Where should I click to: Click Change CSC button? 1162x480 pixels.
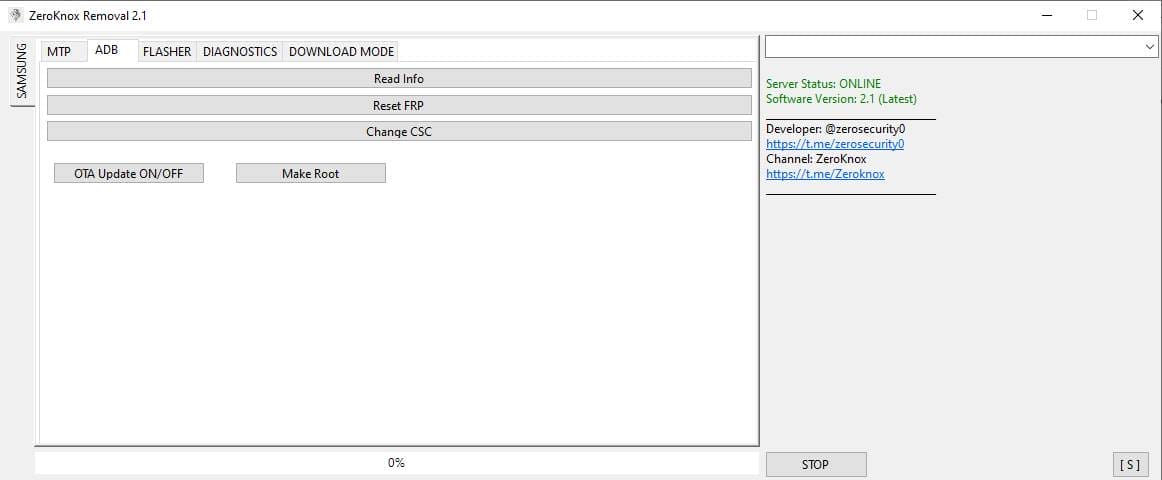click(399, 132)
